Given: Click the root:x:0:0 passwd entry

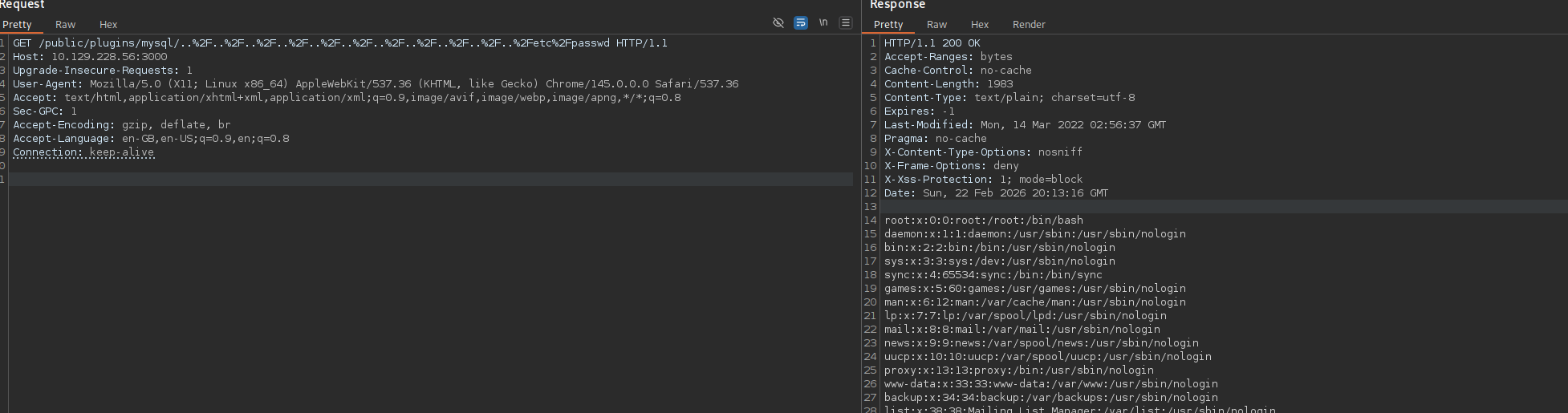Looking at the screenshot, I should coord(984,221).
